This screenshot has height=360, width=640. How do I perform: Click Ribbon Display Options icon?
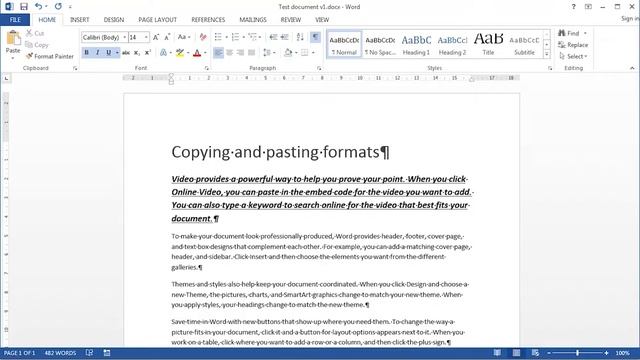pyautogui.click(x=588, y=7)
